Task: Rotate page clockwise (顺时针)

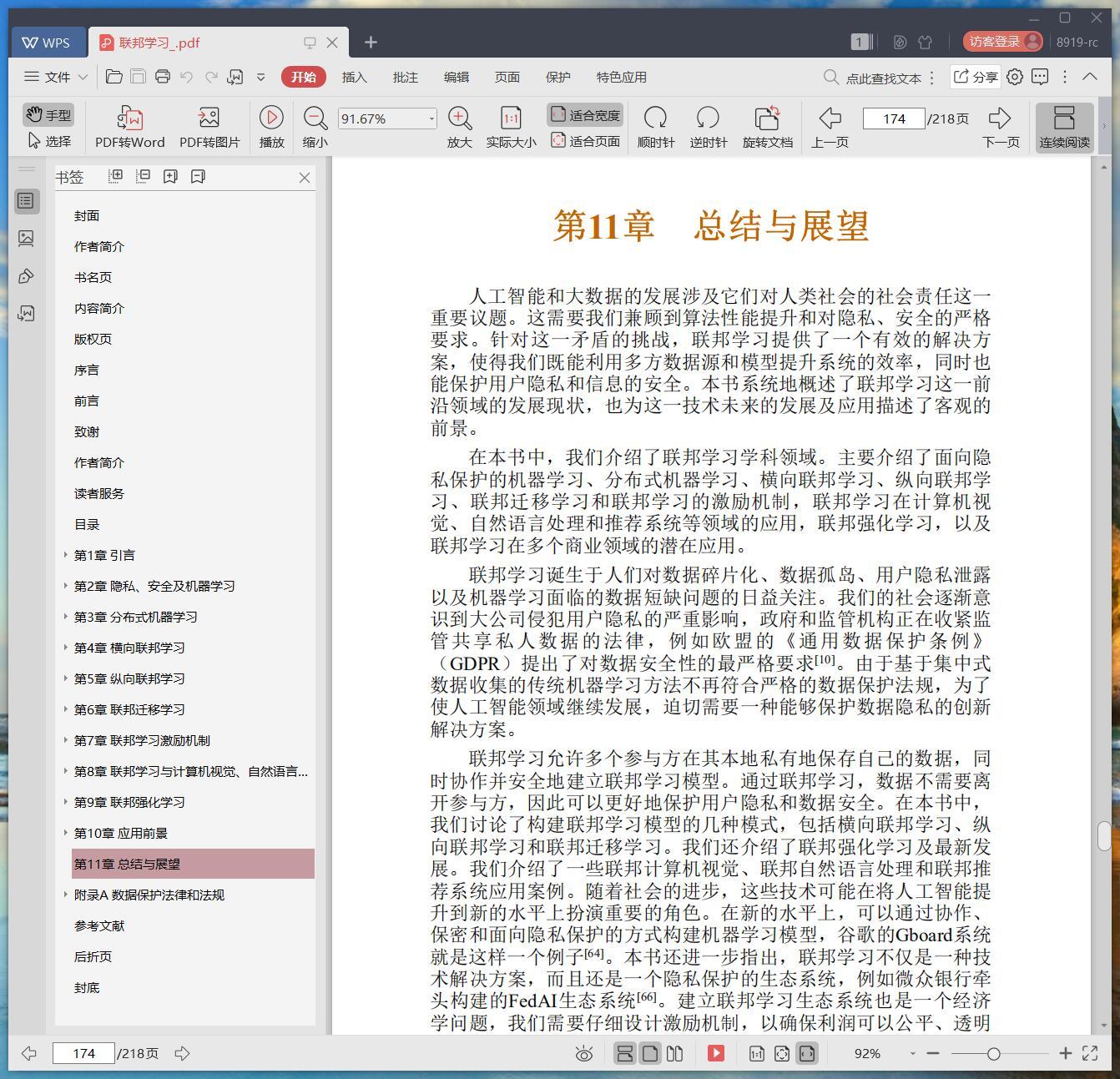Action: pos(656,128)
